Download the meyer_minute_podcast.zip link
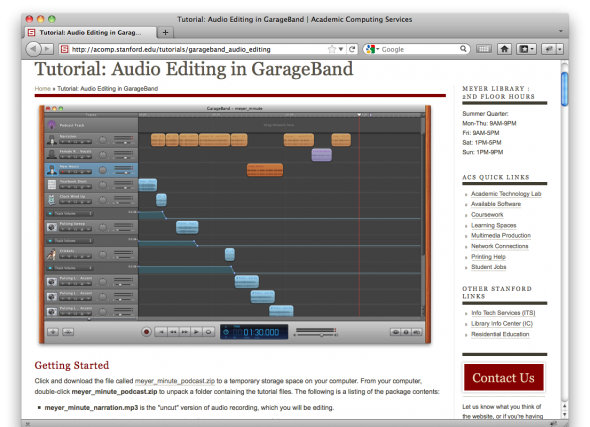This screenshot has width=590, height=427. click(175, 381)
